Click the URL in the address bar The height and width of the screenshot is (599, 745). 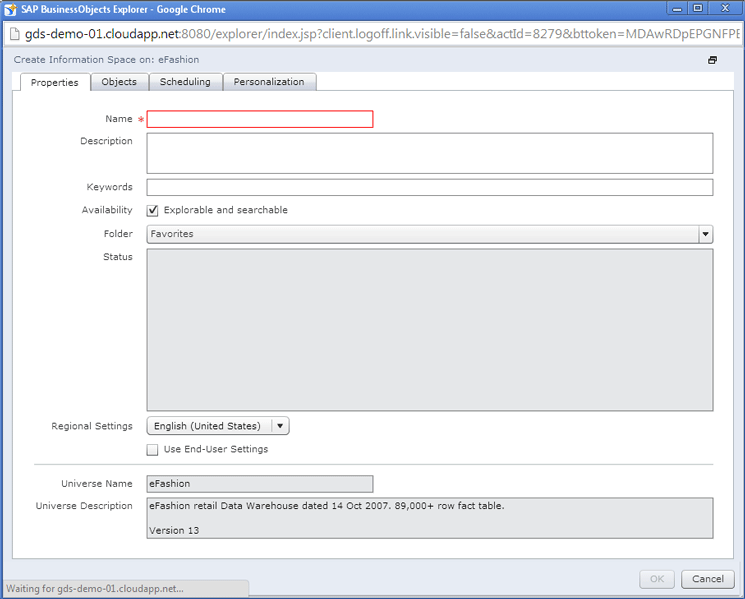tap(380, 33)
